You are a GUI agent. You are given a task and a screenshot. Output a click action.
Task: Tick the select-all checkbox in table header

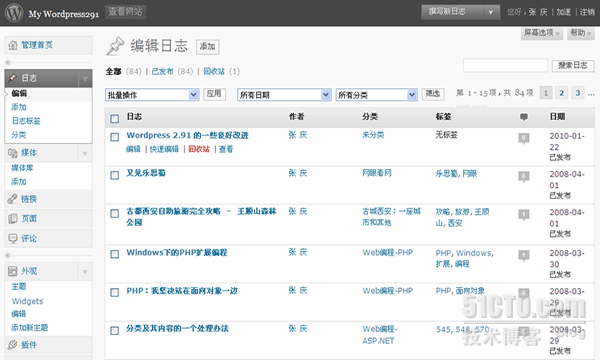(114, 119)
